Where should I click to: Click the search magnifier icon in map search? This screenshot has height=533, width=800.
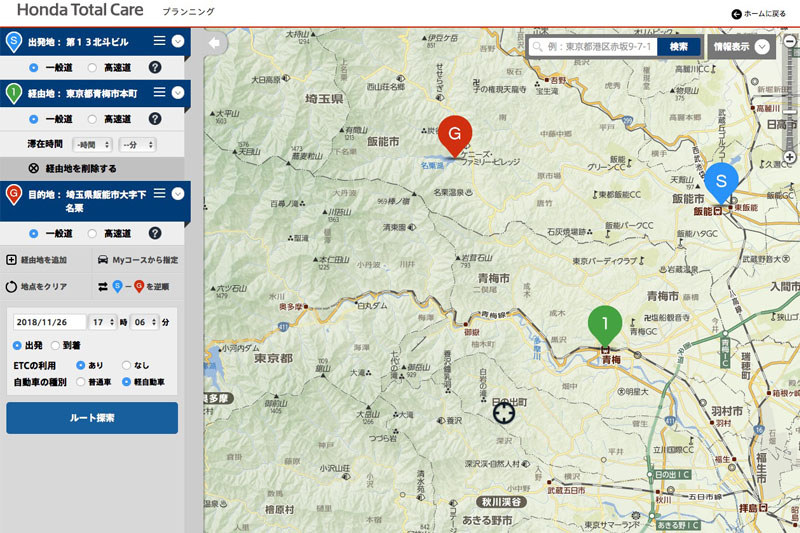click(537, 47)
